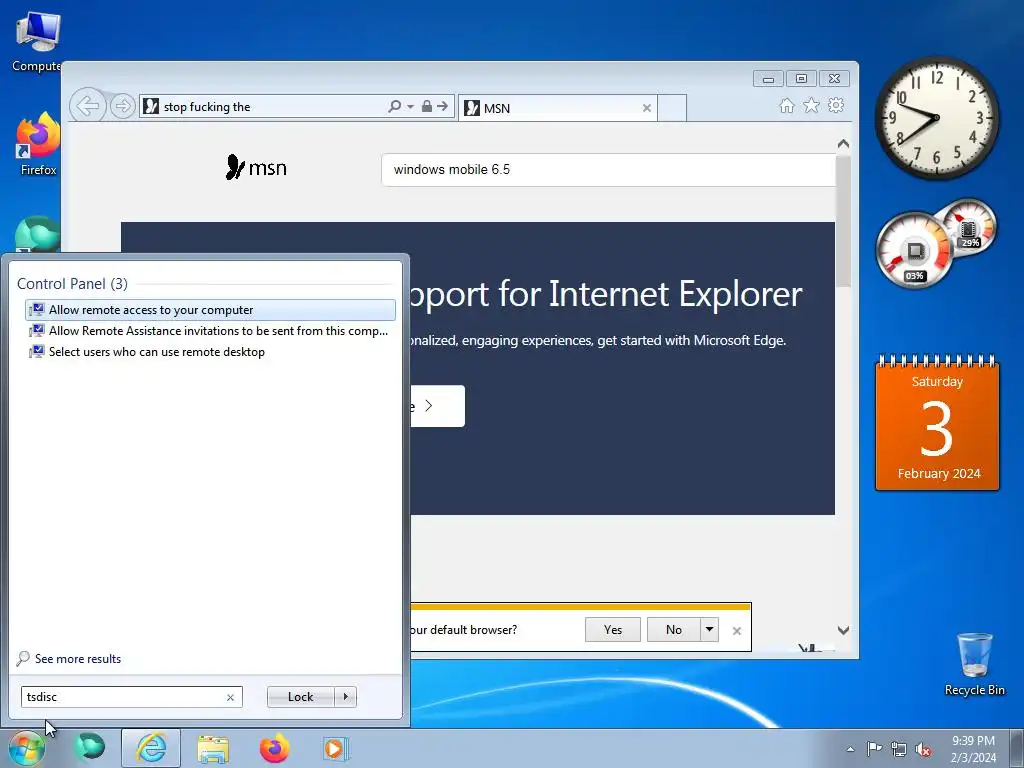Open the network tray icon

point(899,749)
